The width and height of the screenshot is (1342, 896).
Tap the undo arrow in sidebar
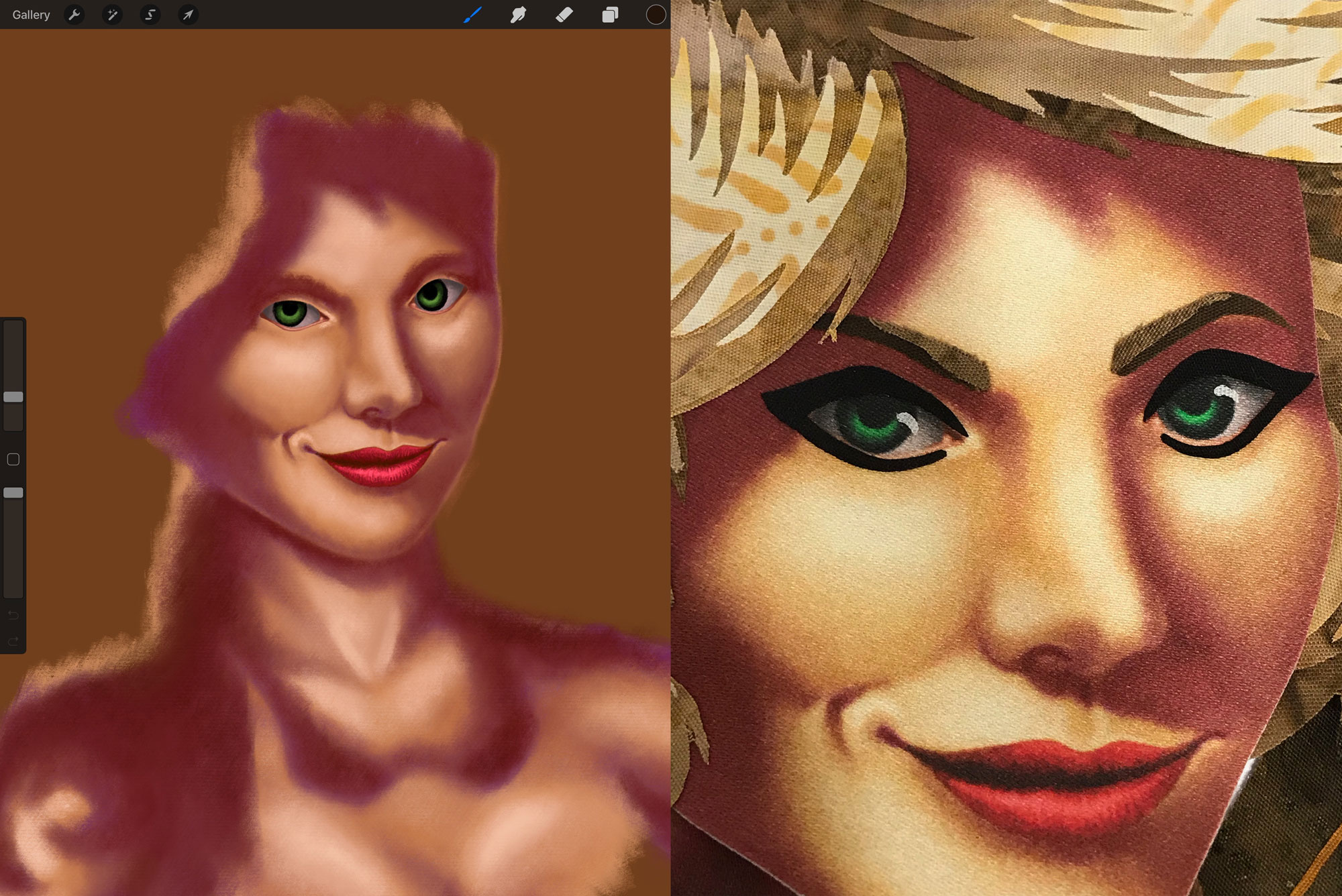(13, 614)
